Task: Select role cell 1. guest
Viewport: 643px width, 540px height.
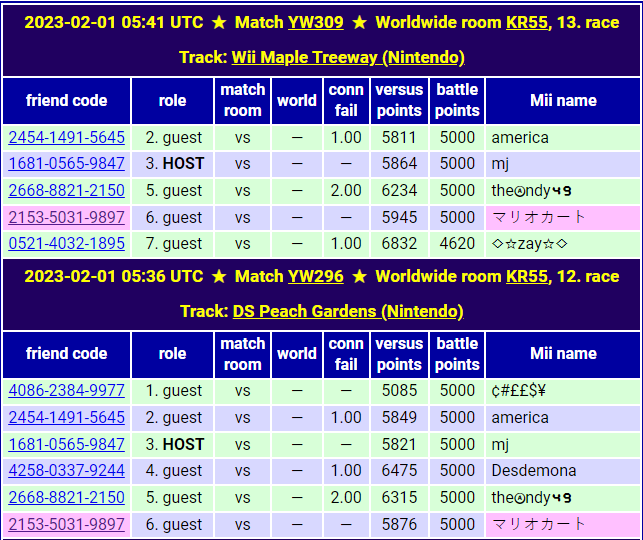Action: 173,390
